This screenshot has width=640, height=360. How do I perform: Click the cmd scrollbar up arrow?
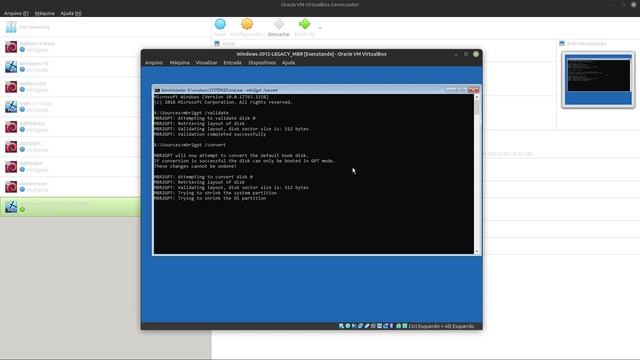(x=477, y=97)
